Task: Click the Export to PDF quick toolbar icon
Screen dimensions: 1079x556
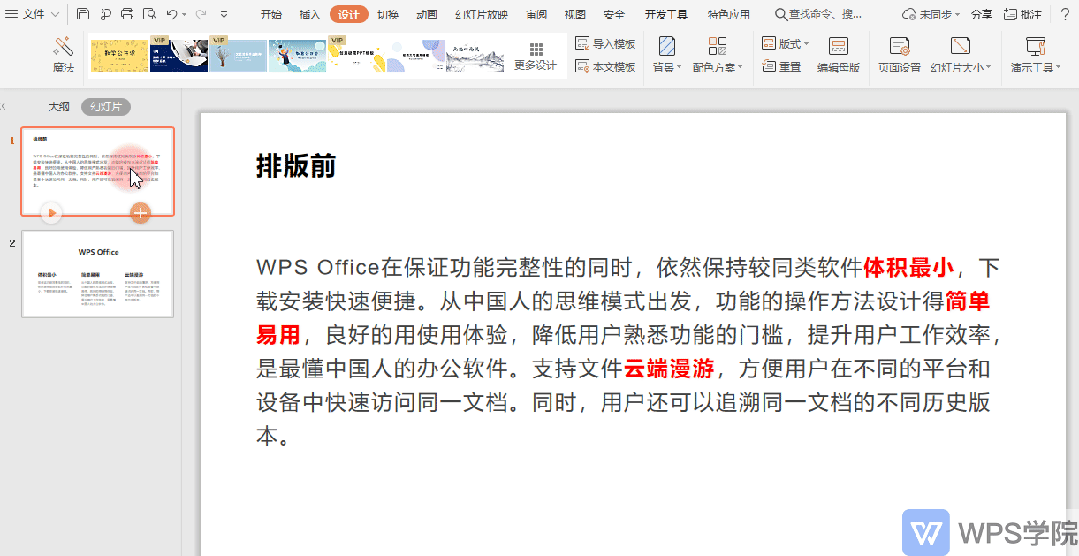Action: pyautogui.click(x=105, y=14)
